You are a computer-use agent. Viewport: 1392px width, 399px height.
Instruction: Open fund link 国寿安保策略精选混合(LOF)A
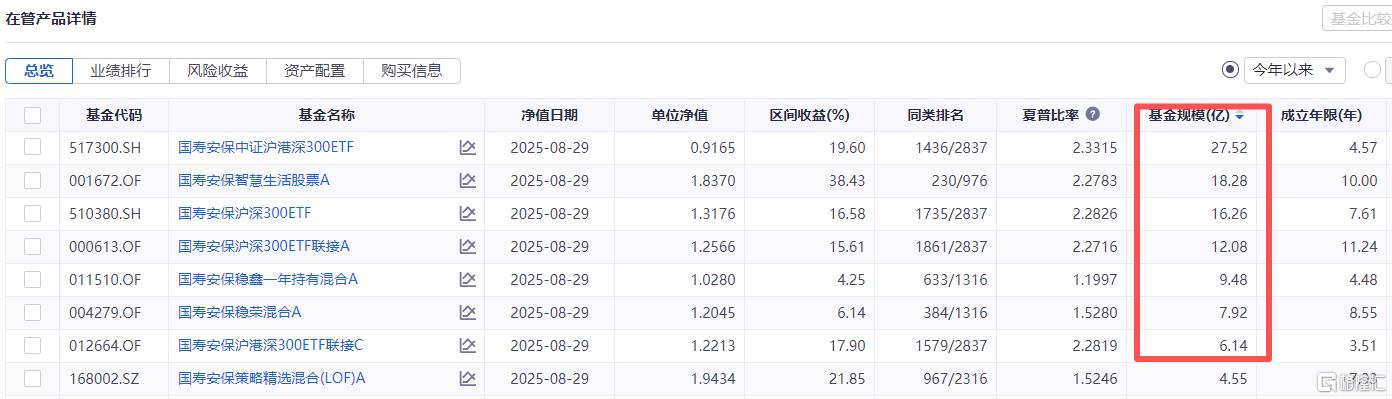point(272,379)
